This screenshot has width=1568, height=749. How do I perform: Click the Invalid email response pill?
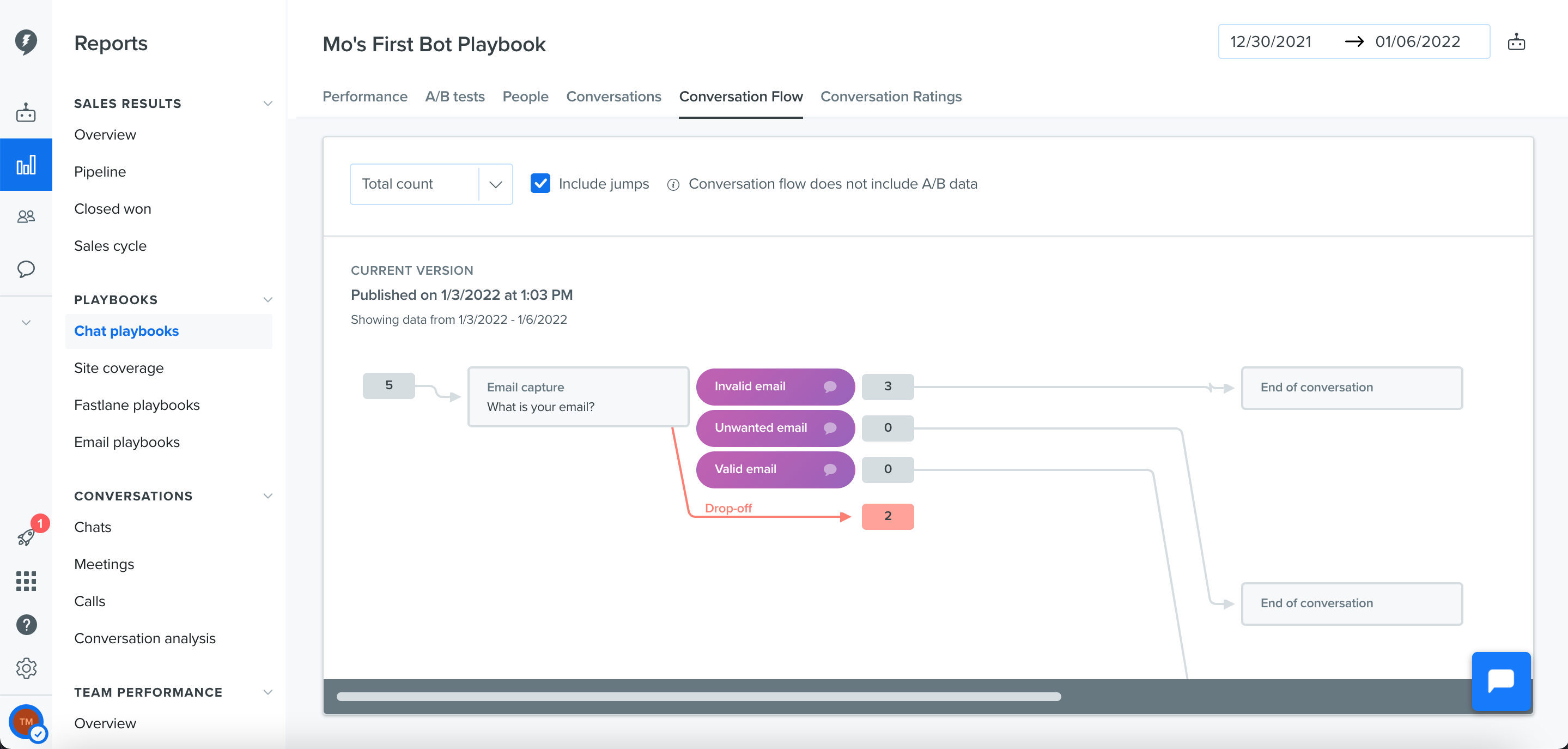pos(775,386)
